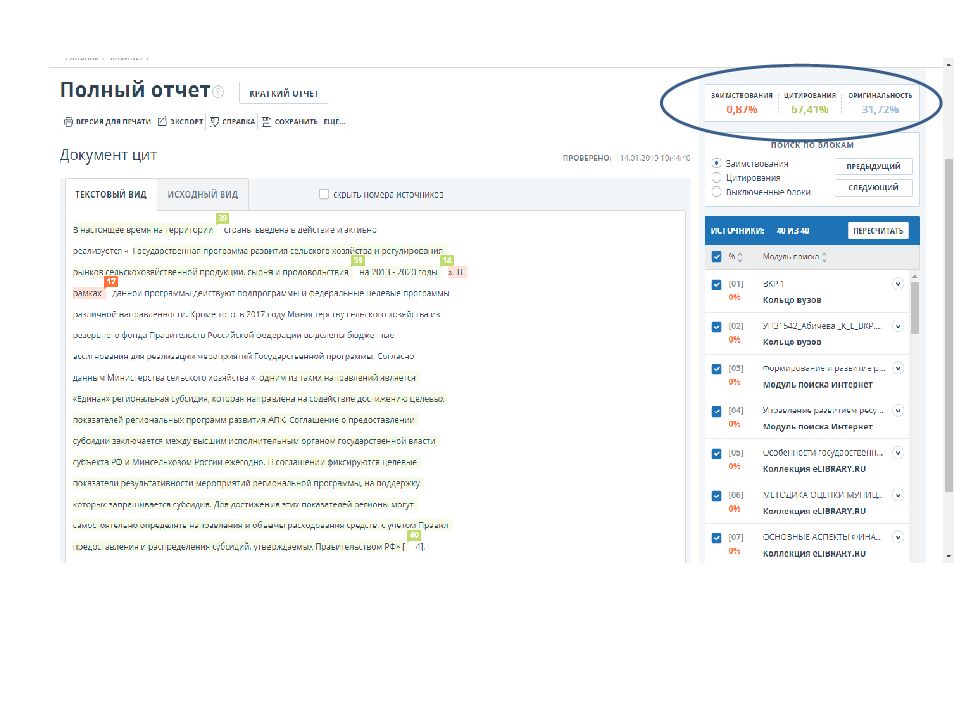The image size is (960, 720).
Task: Click the sources list scrollbar thumb
Action: (915, 307)
